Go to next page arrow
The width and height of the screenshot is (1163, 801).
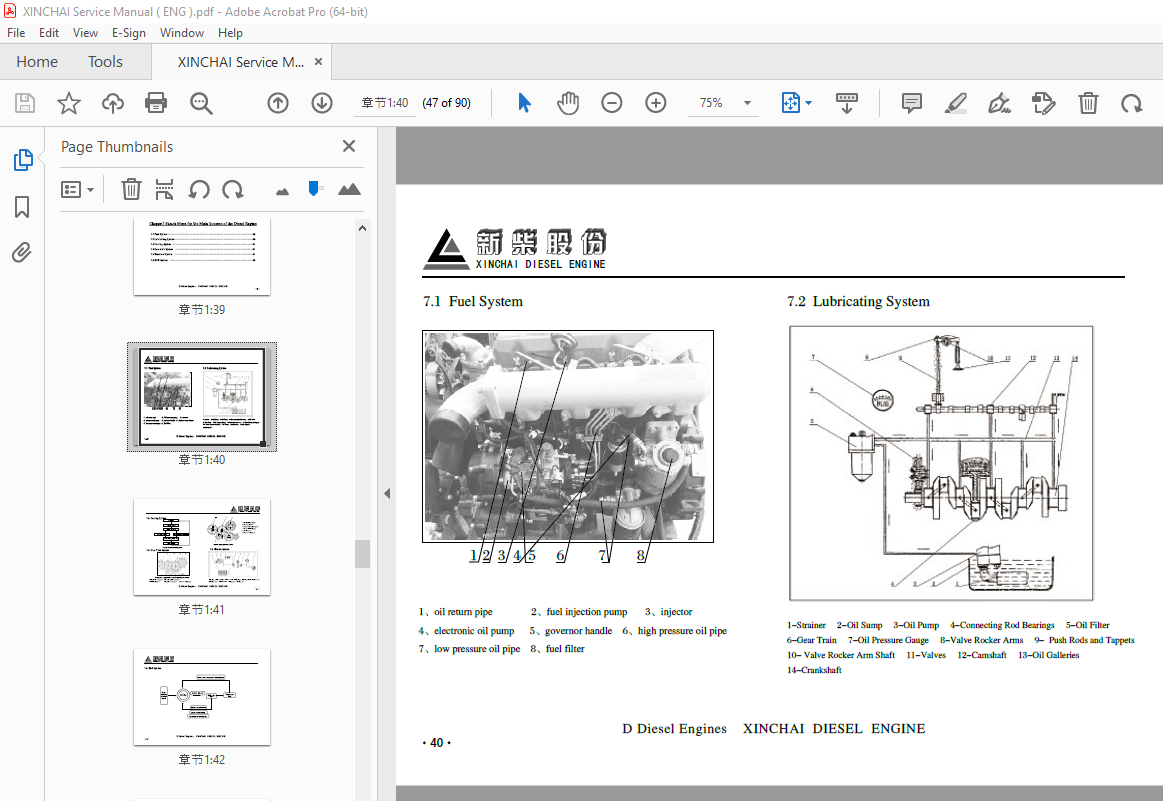pos(322,103)
